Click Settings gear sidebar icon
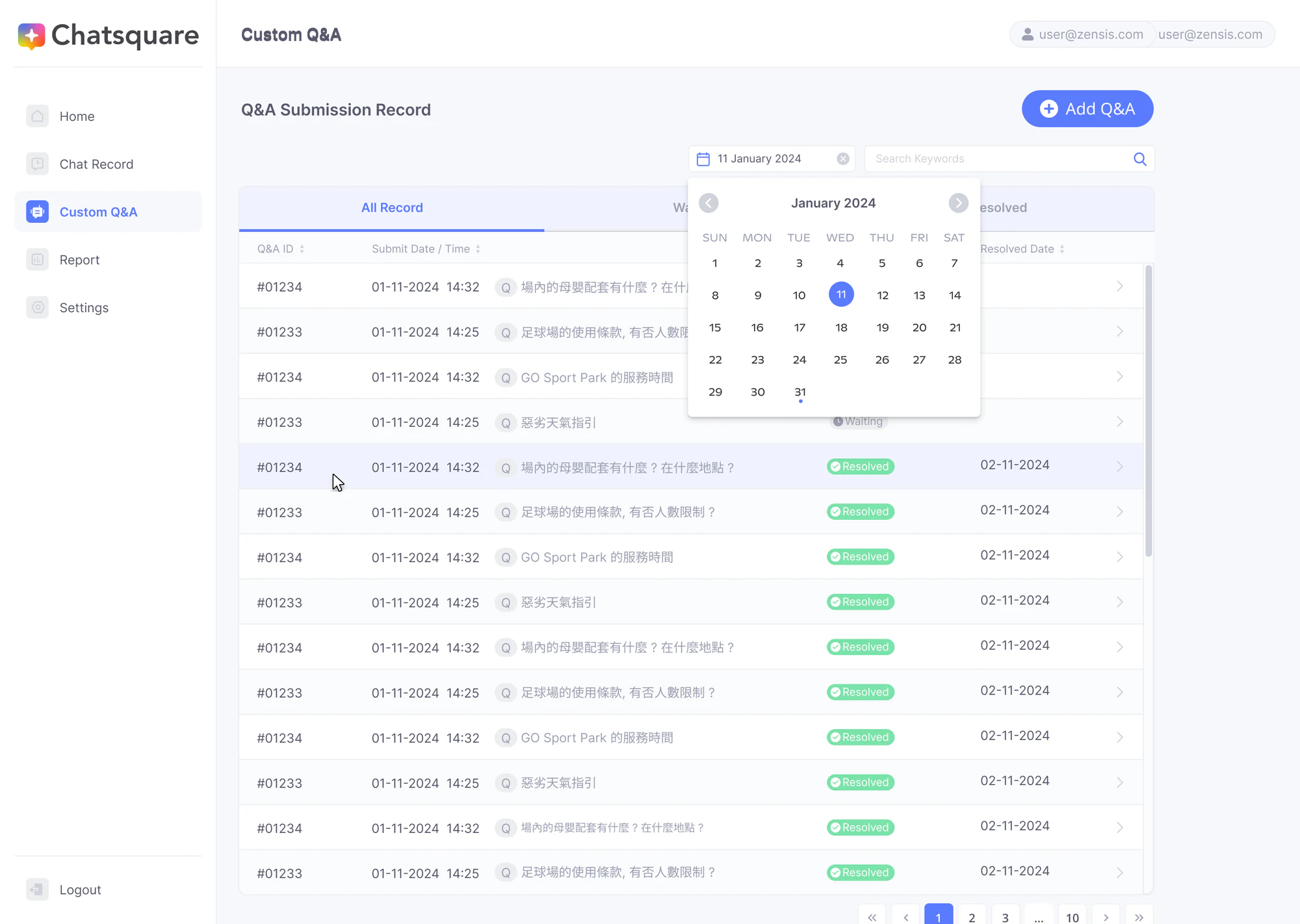Viewport: 1300px width, 924px height. pyautogui.click(x=38, y=307)
